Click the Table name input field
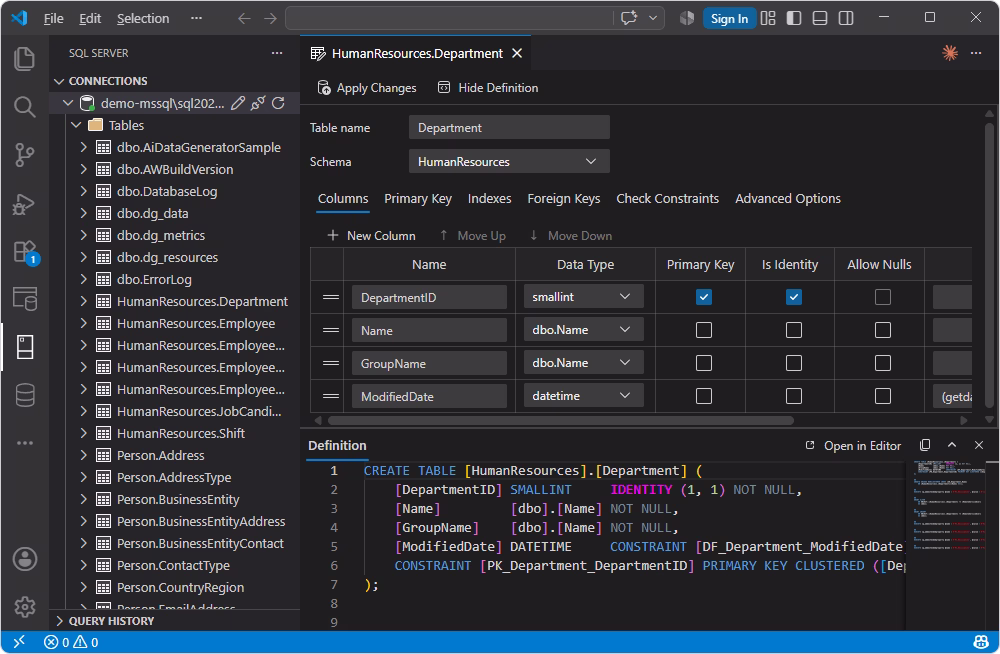1000x654 pixels. pyautogui.click(x=509, y=128)
